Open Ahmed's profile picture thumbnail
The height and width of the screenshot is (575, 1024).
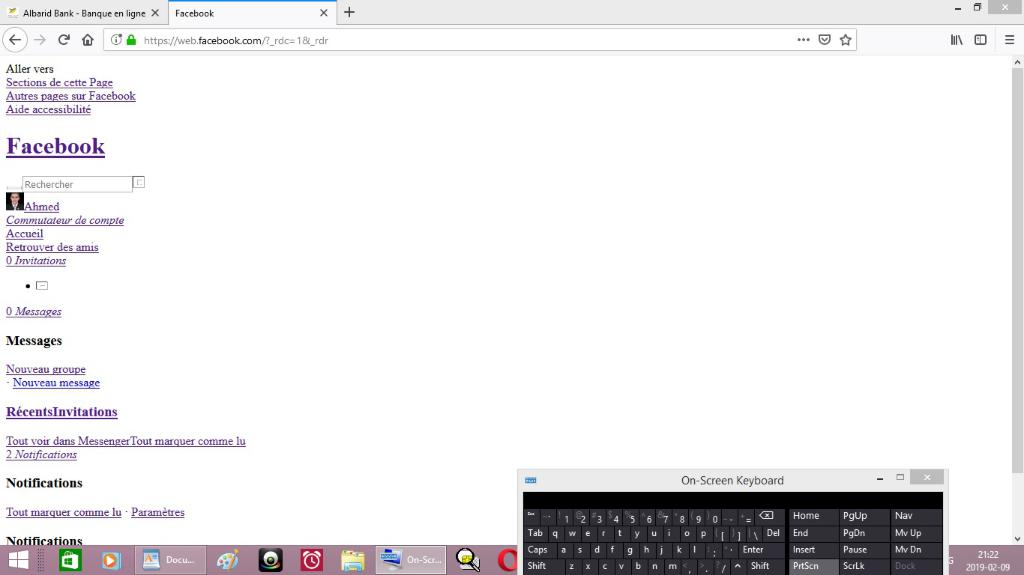coord(14,201)
